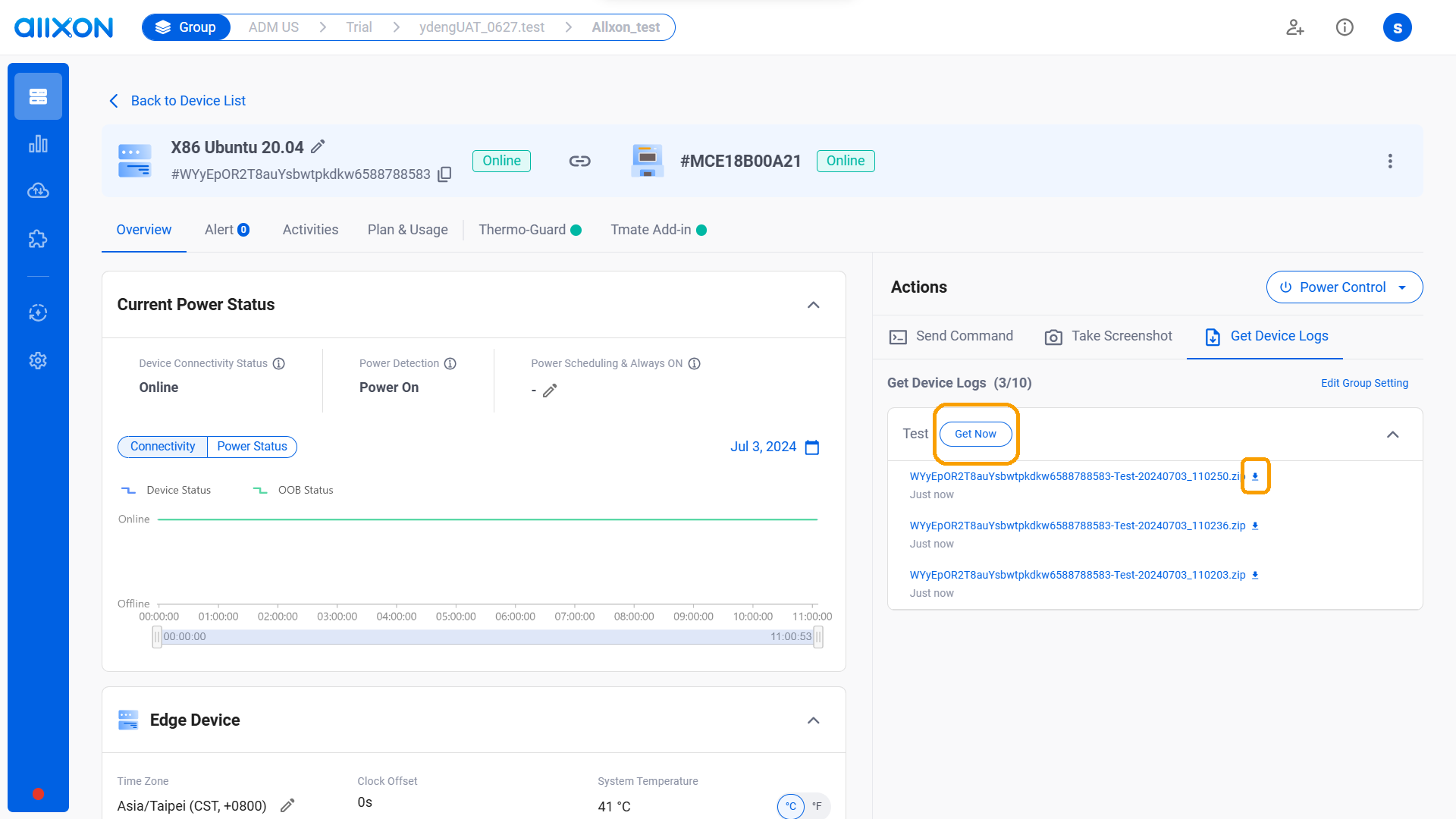Toggle Device Status legend series
The height and width of the screenshot is (819, 1456).
click(x=166, y=490)
